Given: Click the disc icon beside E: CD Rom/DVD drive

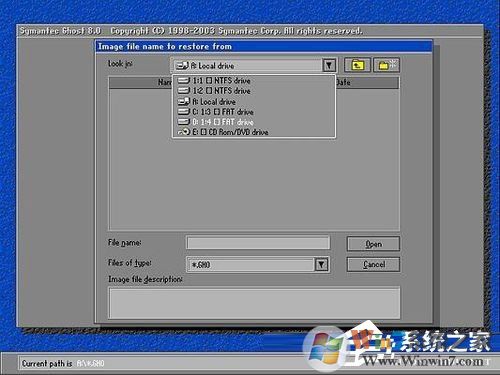Looking at the screenshot, I should tap(184, 132).
